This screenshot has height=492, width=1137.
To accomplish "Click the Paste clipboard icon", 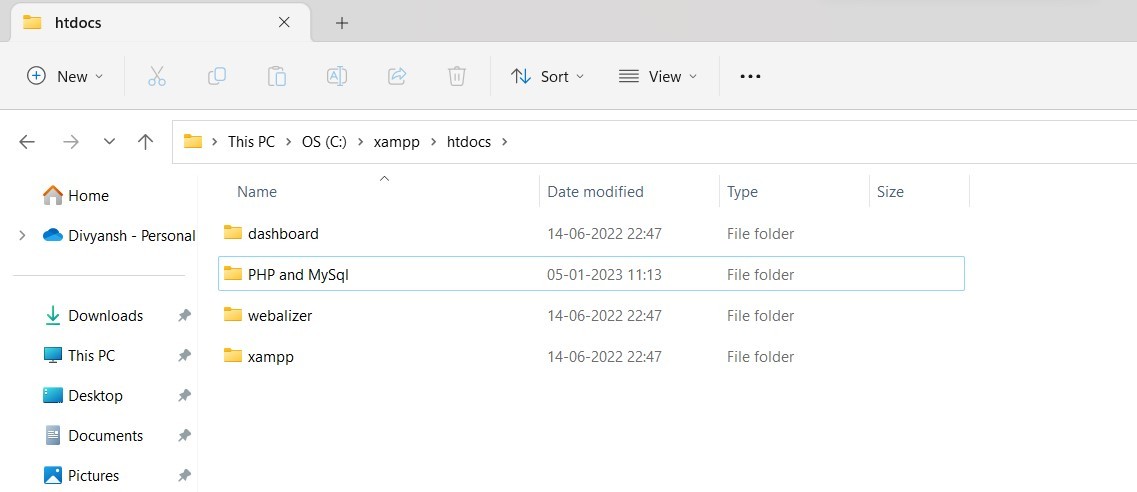I will point(277,76).
